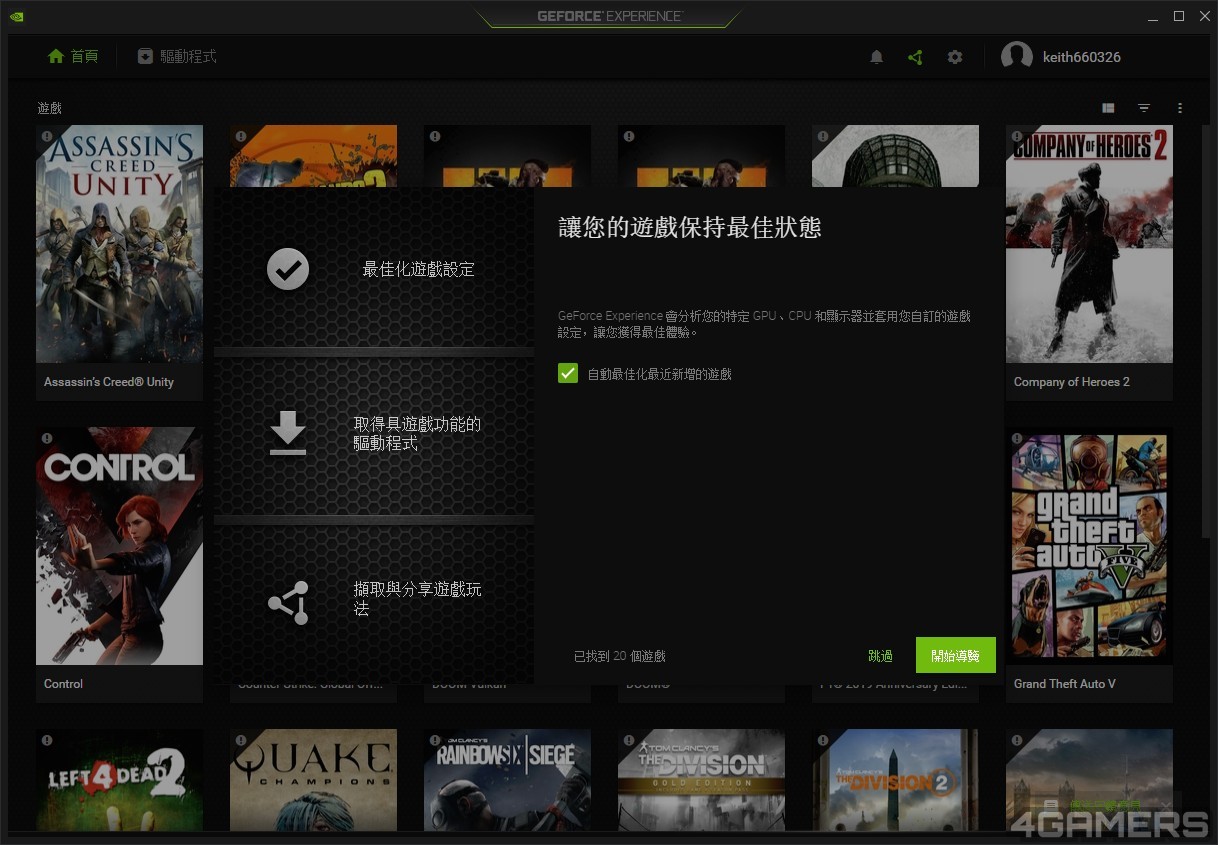Select the 擷取與分享遊戲玩法 step
The image size is (1218, 845).
click(x=373, y=603)
